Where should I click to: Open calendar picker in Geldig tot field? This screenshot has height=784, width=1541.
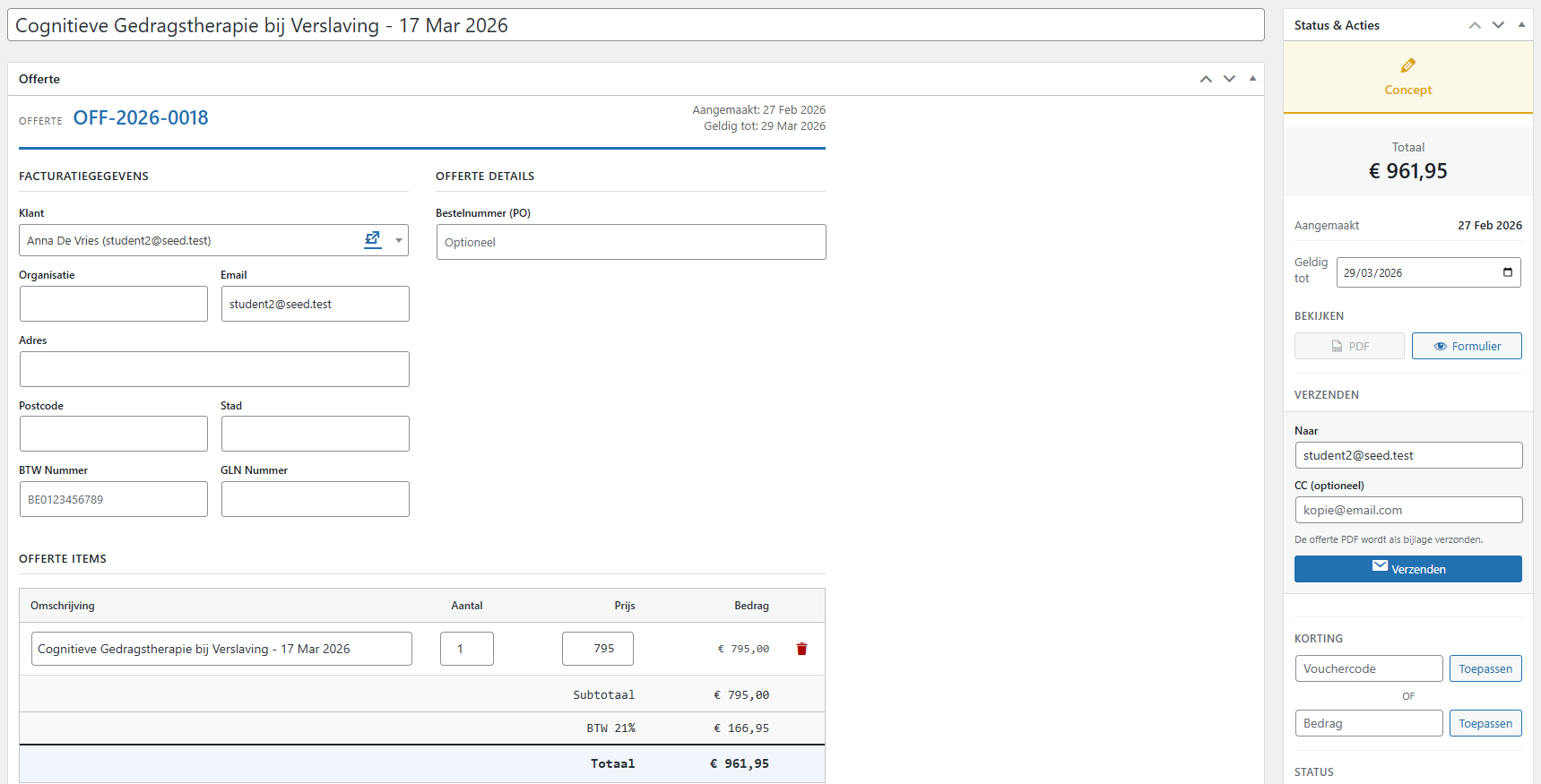pos(1507,272)
